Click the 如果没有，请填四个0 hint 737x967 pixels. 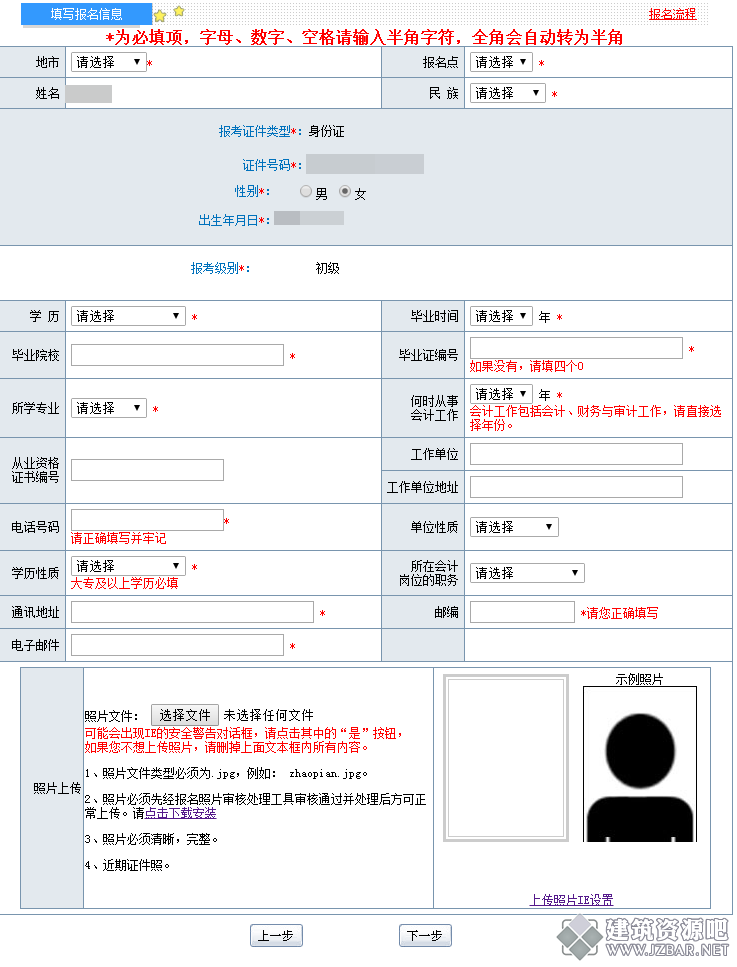coord(527,366)
